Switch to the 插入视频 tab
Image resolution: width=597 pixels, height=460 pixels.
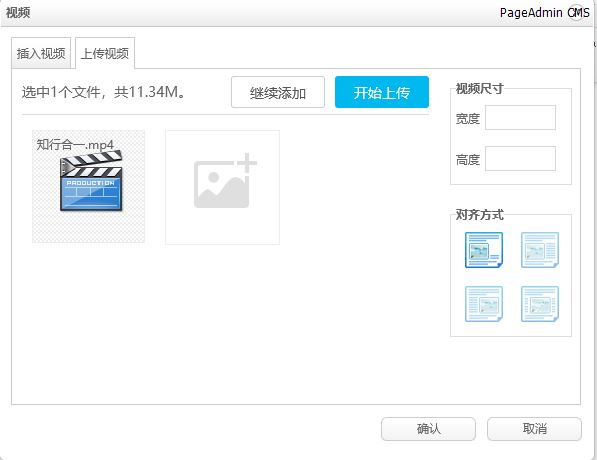tap(41, 53)
